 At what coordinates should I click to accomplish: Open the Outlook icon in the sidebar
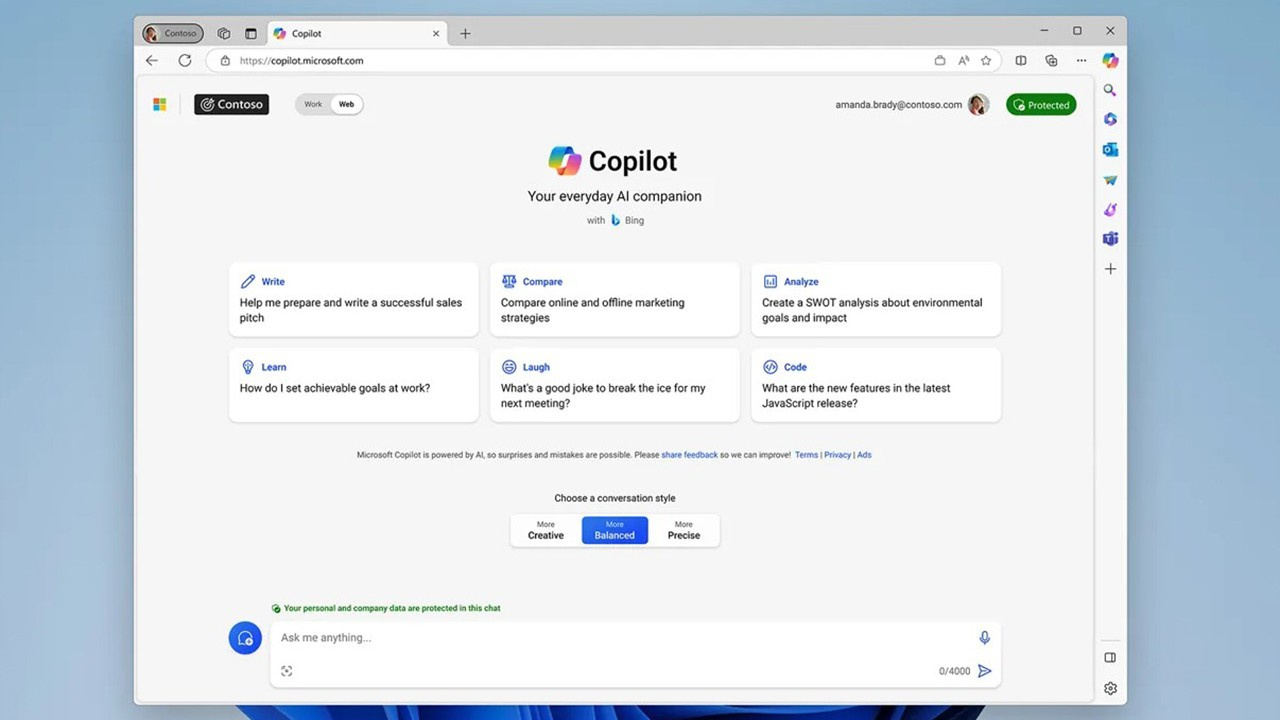click(1110, 150)
